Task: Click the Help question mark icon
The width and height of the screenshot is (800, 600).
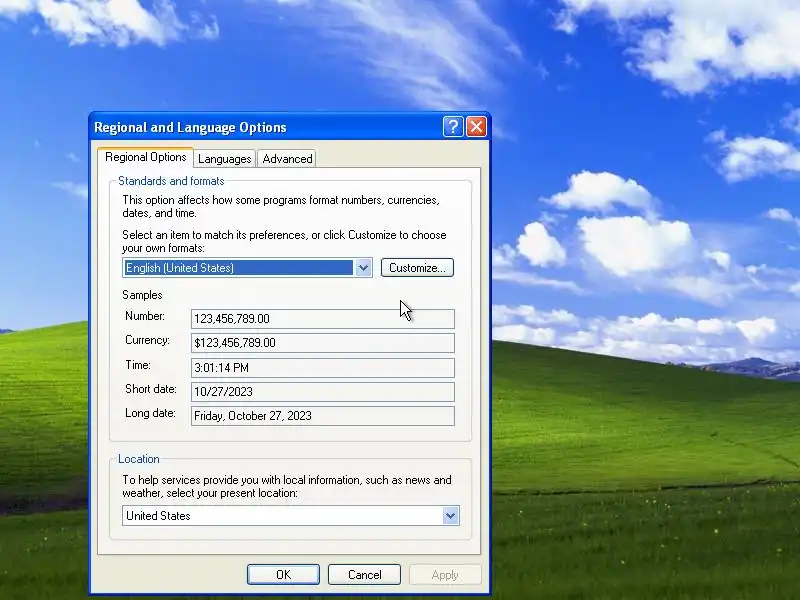Action: click(x=453, y=127)
